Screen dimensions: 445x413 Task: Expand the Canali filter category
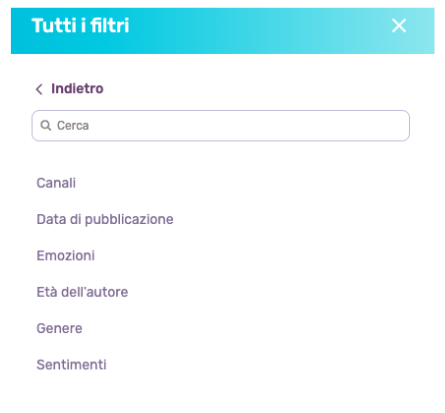click(56, 183)
